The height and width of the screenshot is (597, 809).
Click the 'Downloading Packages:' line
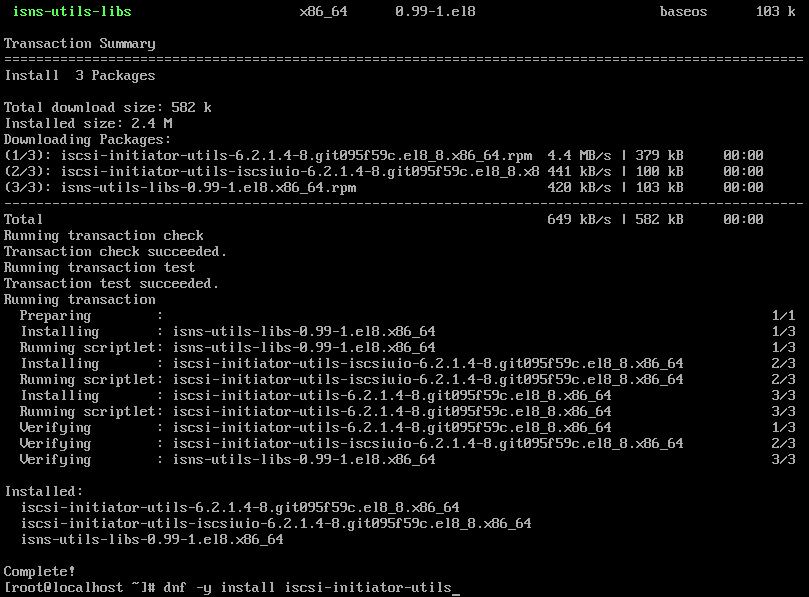[87, 139]
